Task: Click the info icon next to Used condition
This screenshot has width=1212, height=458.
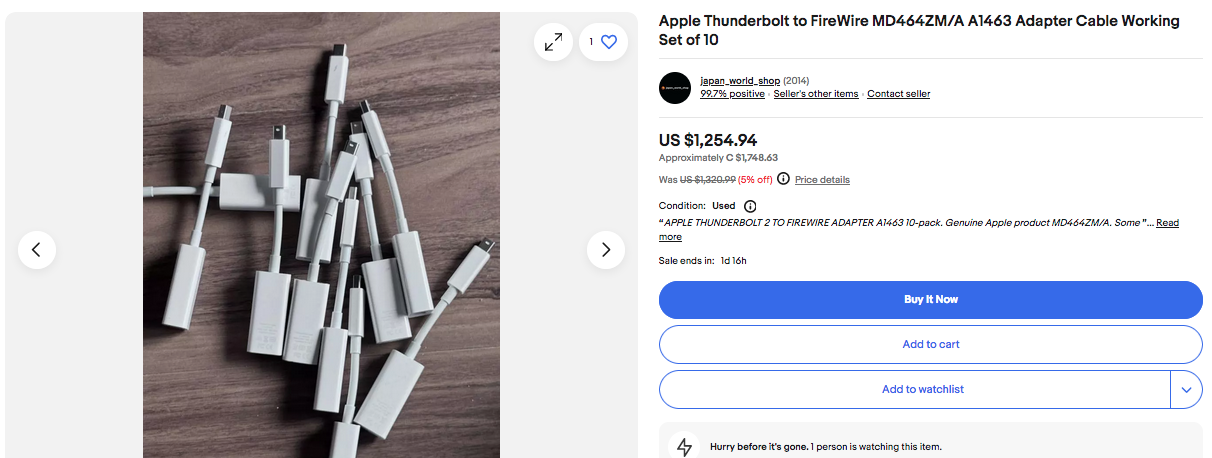Action: [750, 206]
